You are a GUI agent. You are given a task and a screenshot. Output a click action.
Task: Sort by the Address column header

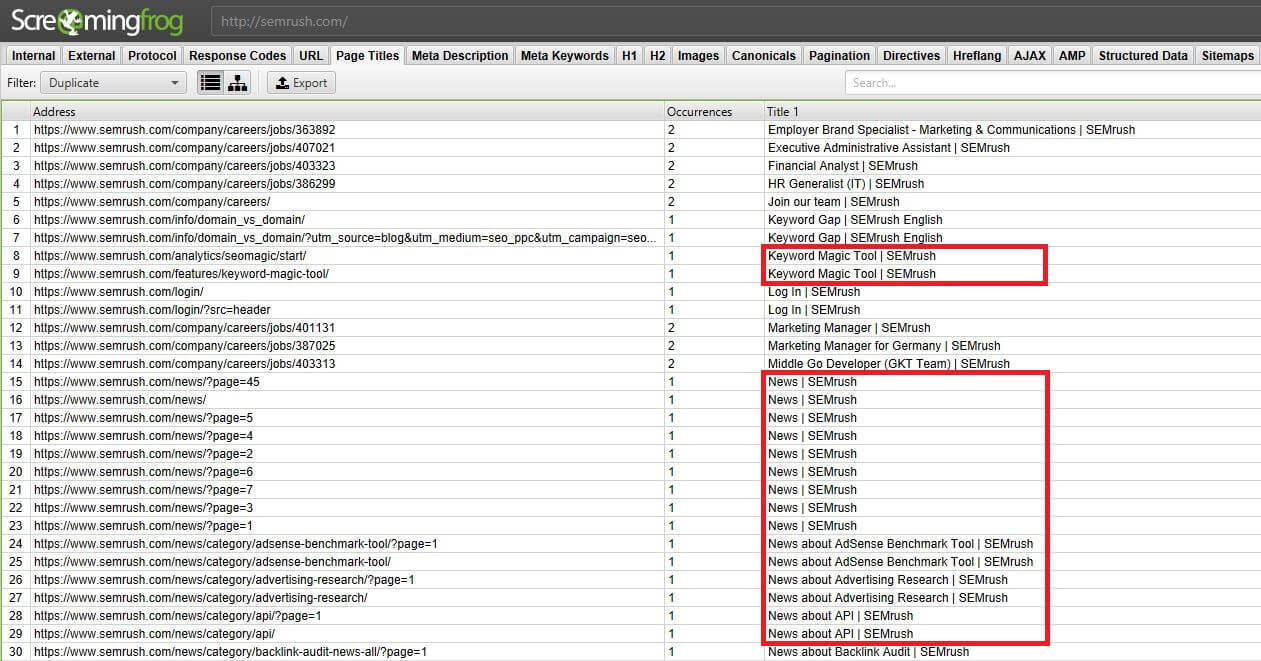55,112
